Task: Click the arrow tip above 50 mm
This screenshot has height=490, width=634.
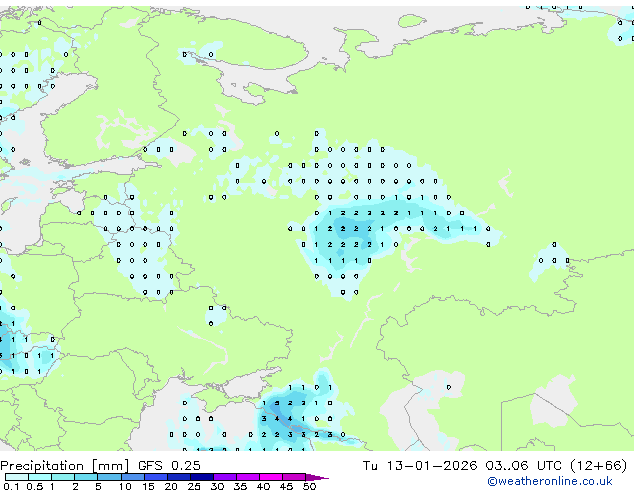Action: (317, 478)
